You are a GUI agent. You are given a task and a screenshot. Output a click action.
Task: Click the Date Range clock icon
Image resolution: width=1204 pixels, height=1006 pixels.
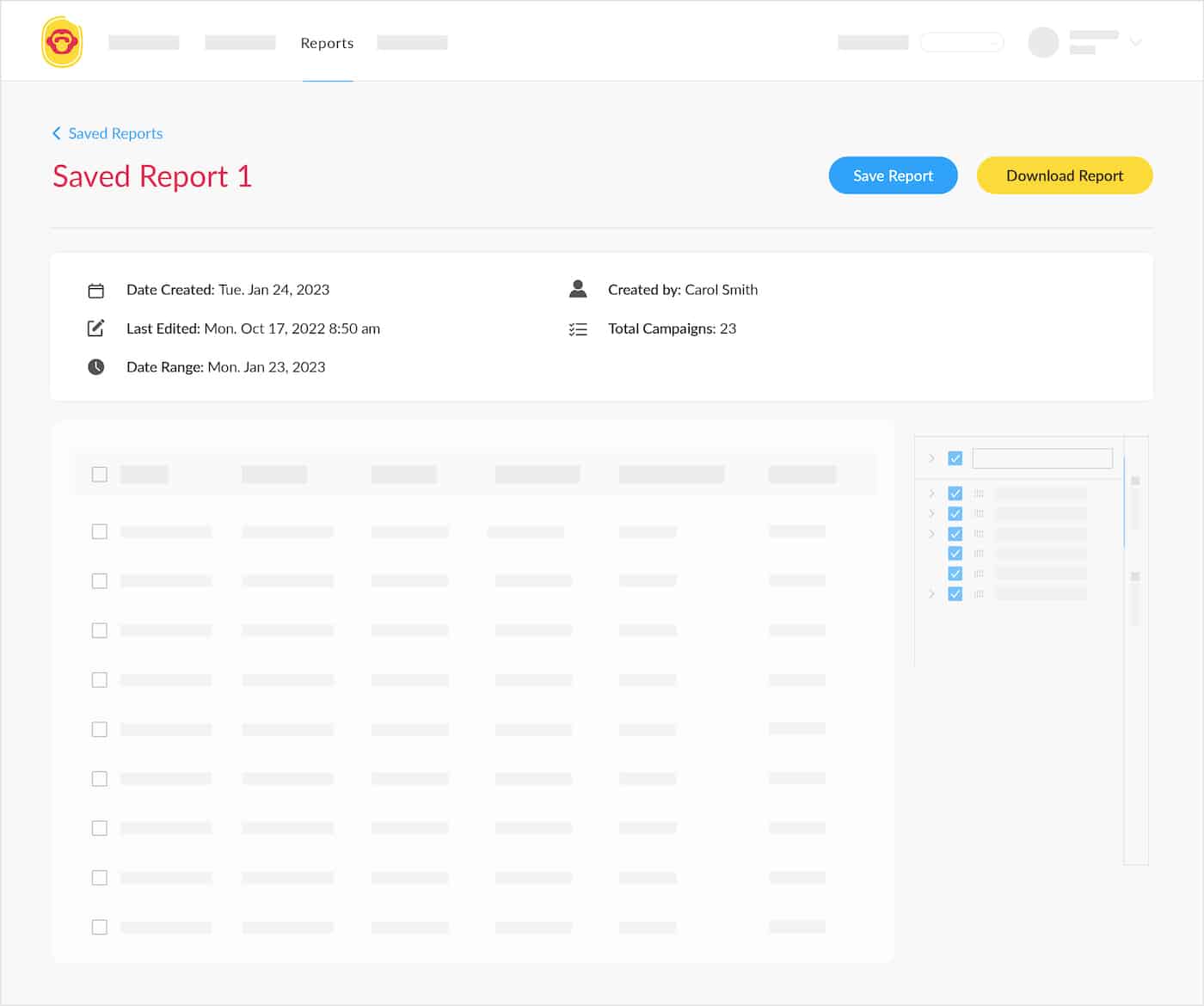[96, 366]
